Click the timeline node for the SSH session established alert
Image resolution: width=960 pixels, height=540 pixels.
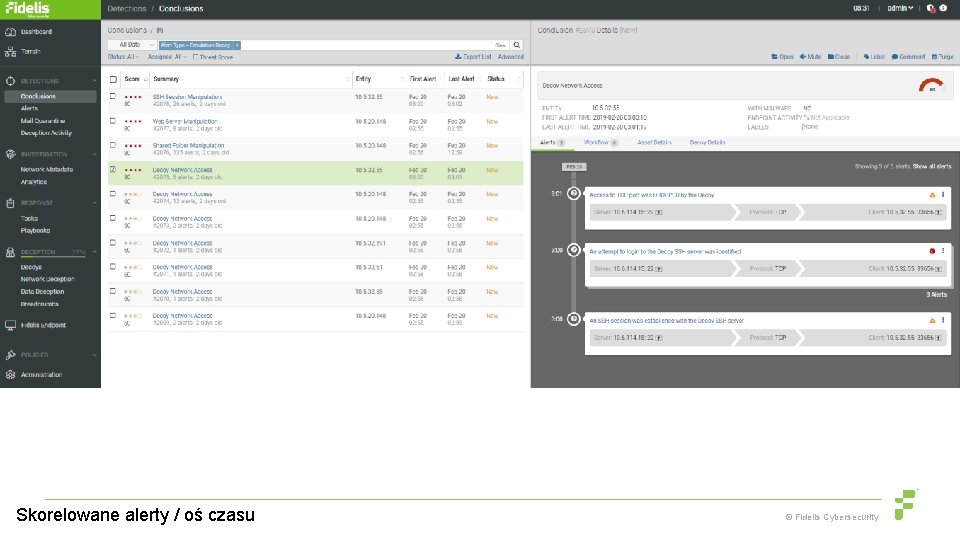(574, 319)
